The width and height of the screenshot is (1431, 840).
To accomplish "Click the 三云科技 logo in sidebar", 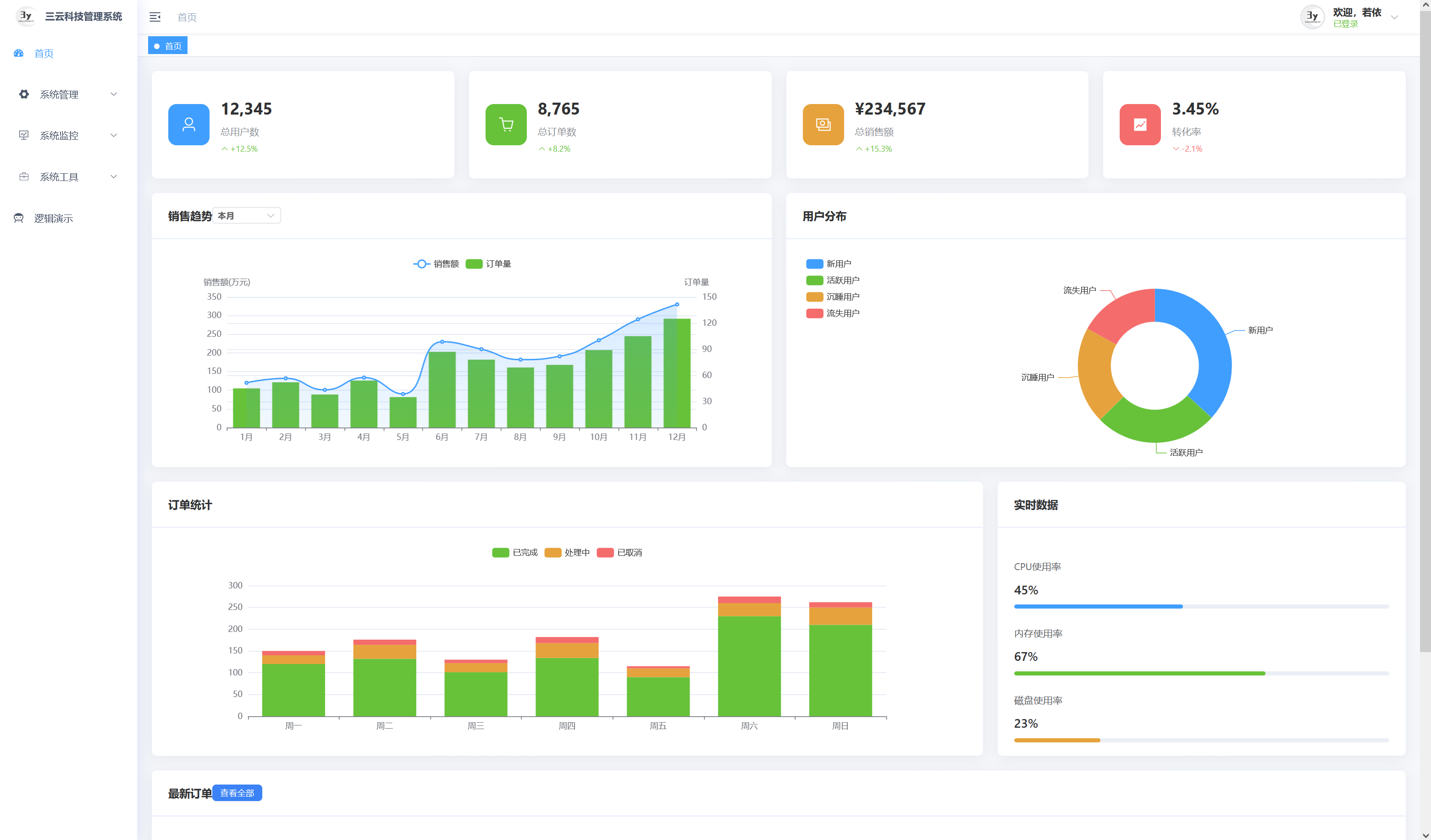I will click(26, 16).
